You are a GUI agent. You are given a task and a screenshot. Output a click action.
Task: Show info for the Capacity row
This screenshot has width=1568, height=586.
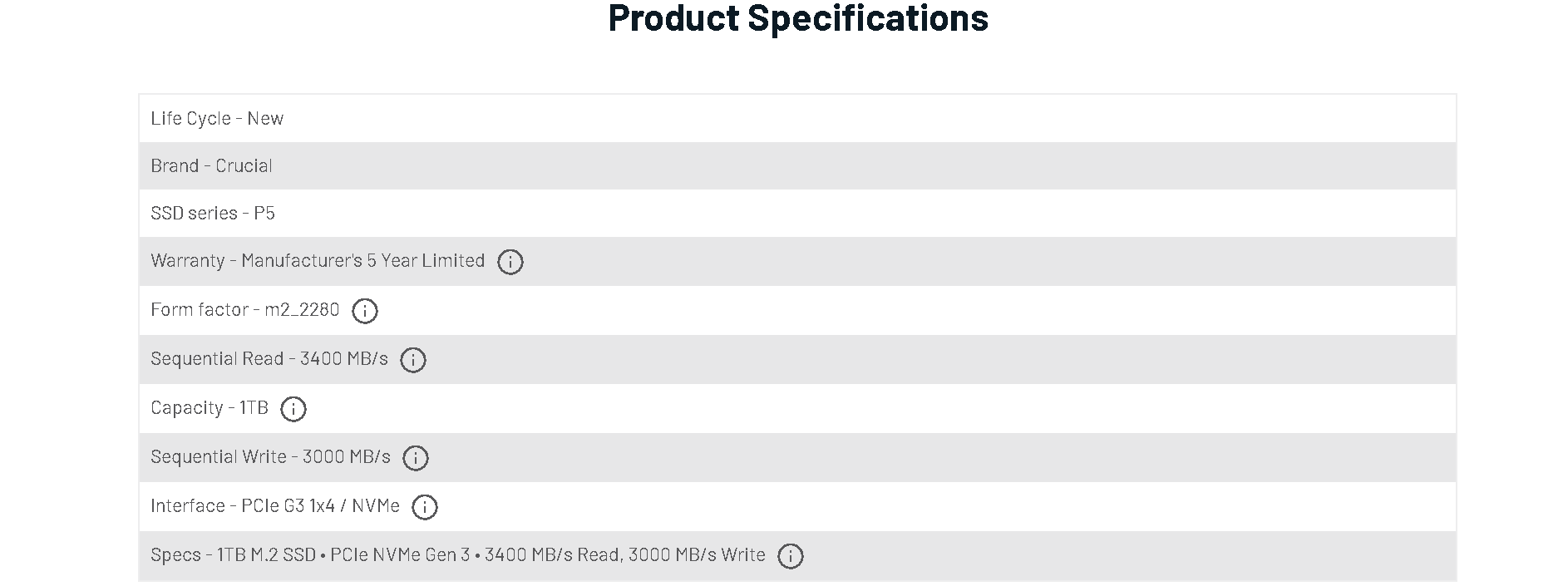coord(293,409)
